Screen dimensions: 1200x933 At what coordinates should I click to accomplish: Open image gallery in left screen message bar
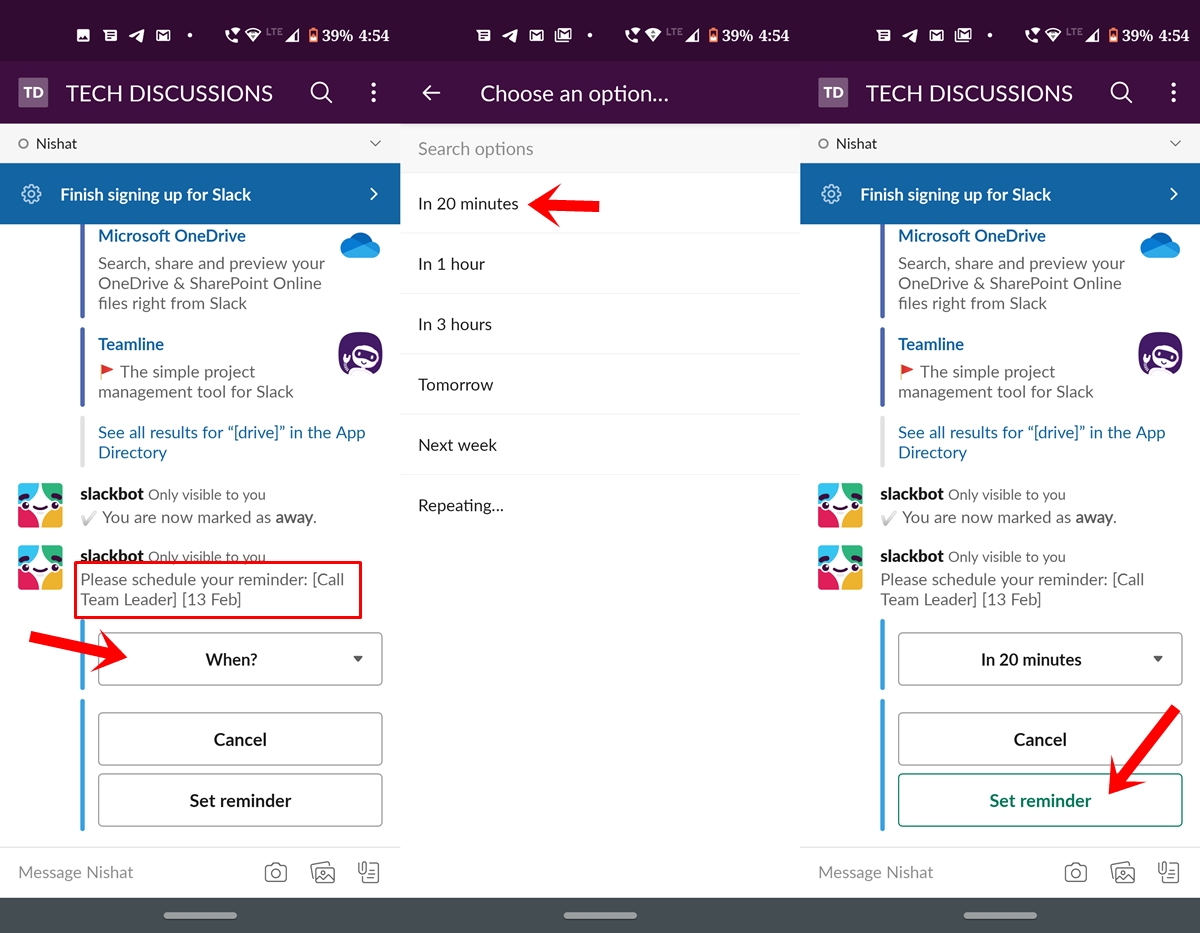click(x=323, y=872)
